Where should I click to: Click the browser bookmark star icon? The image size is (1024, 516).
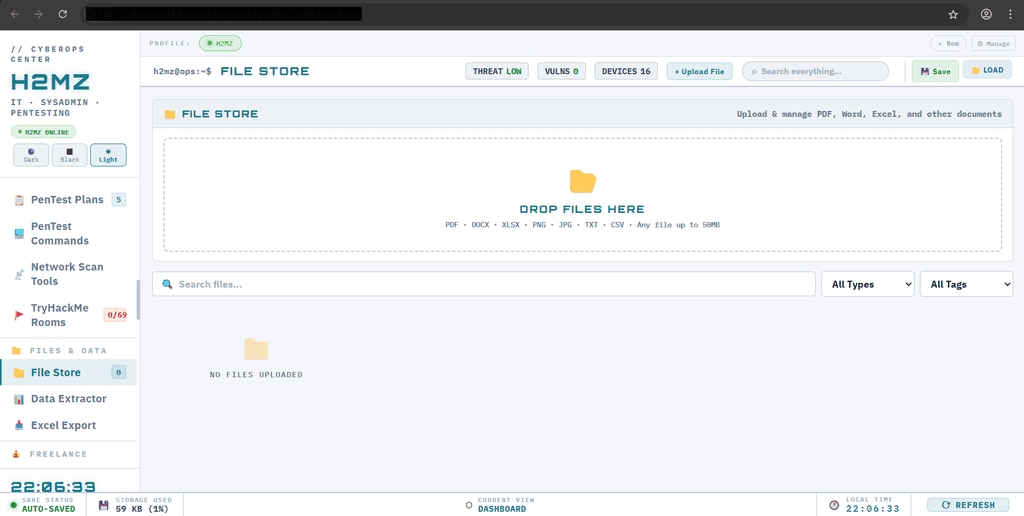pos(953,14)
